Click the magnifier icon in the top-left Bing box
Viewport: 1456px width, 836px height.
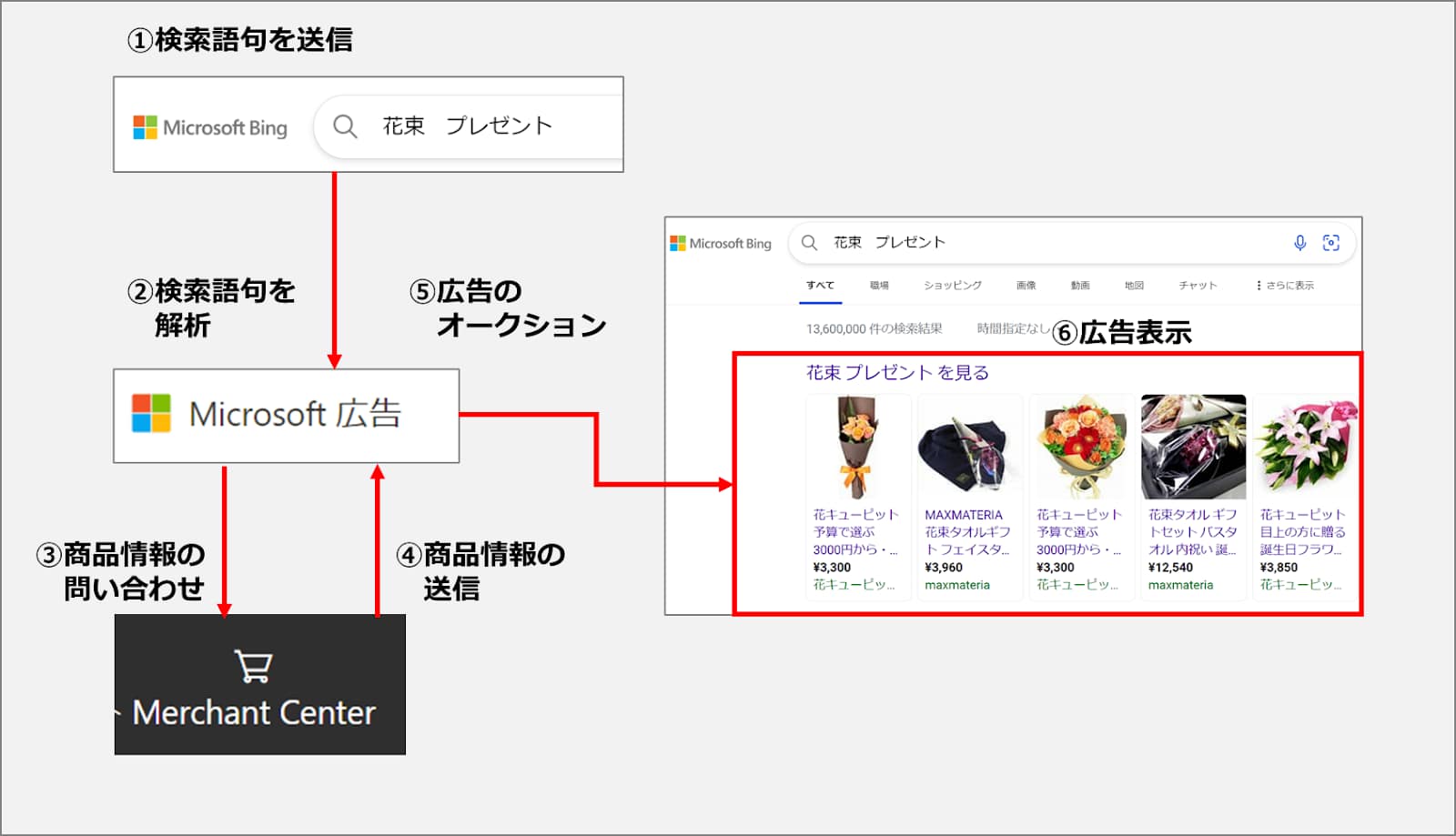click(345, 126)
